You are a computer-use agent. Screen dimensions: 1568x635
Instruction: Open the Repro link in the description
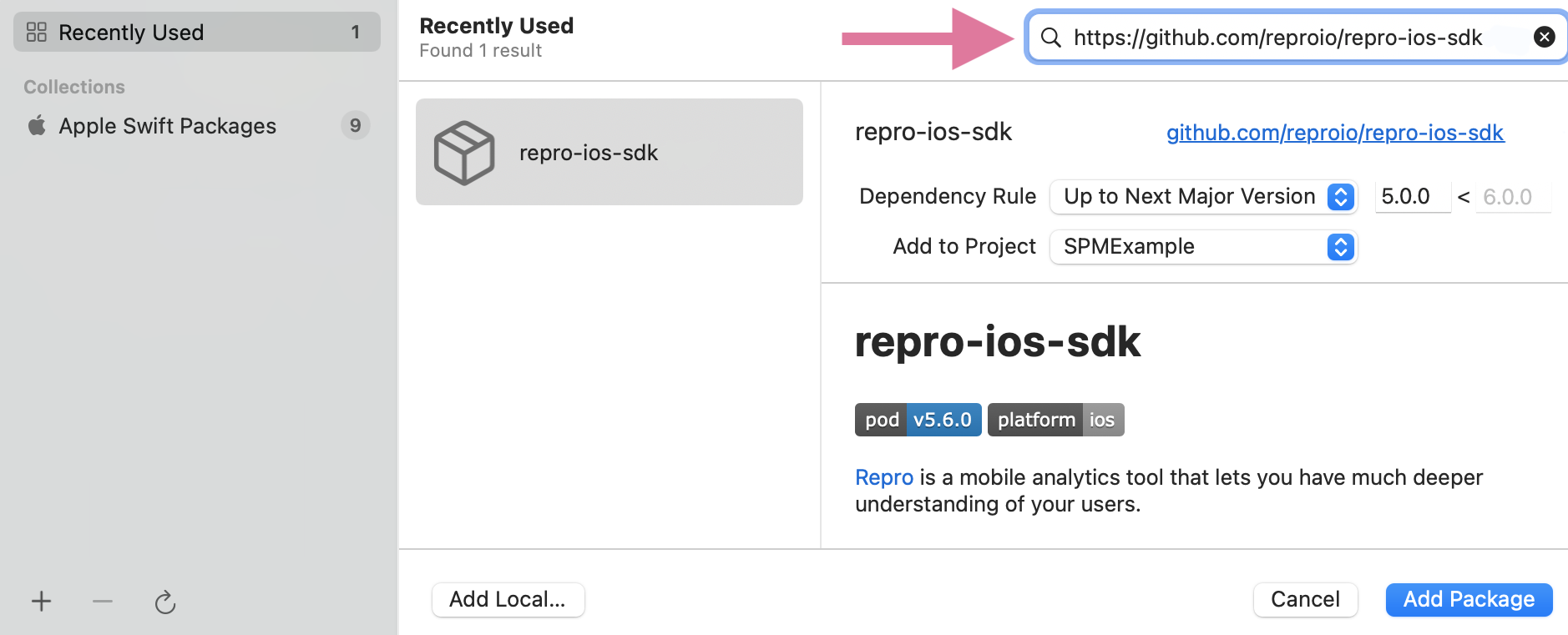(x=884, y=477)
